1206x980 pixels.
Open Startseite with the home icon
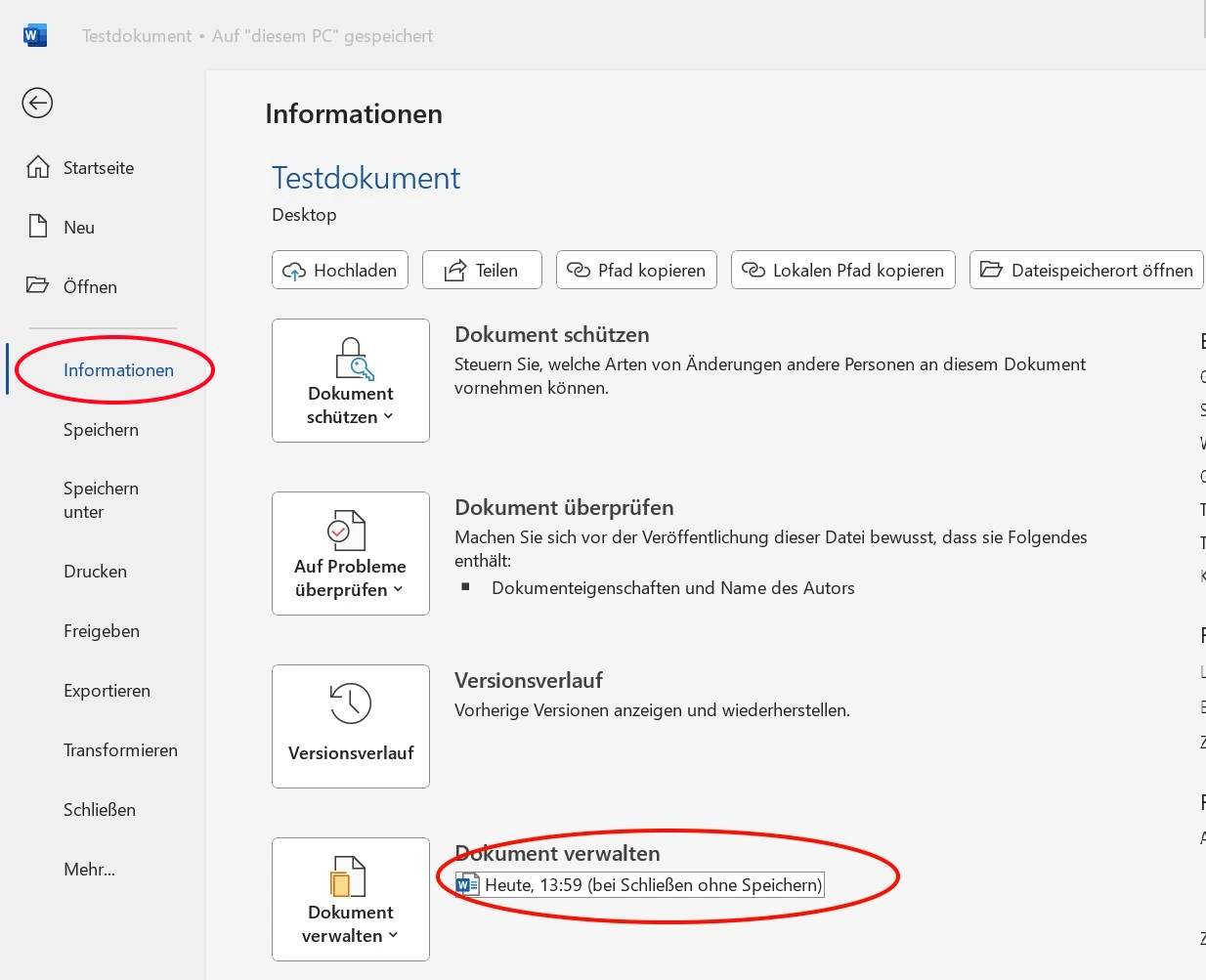pyautogui.click(x=38, y=167)
